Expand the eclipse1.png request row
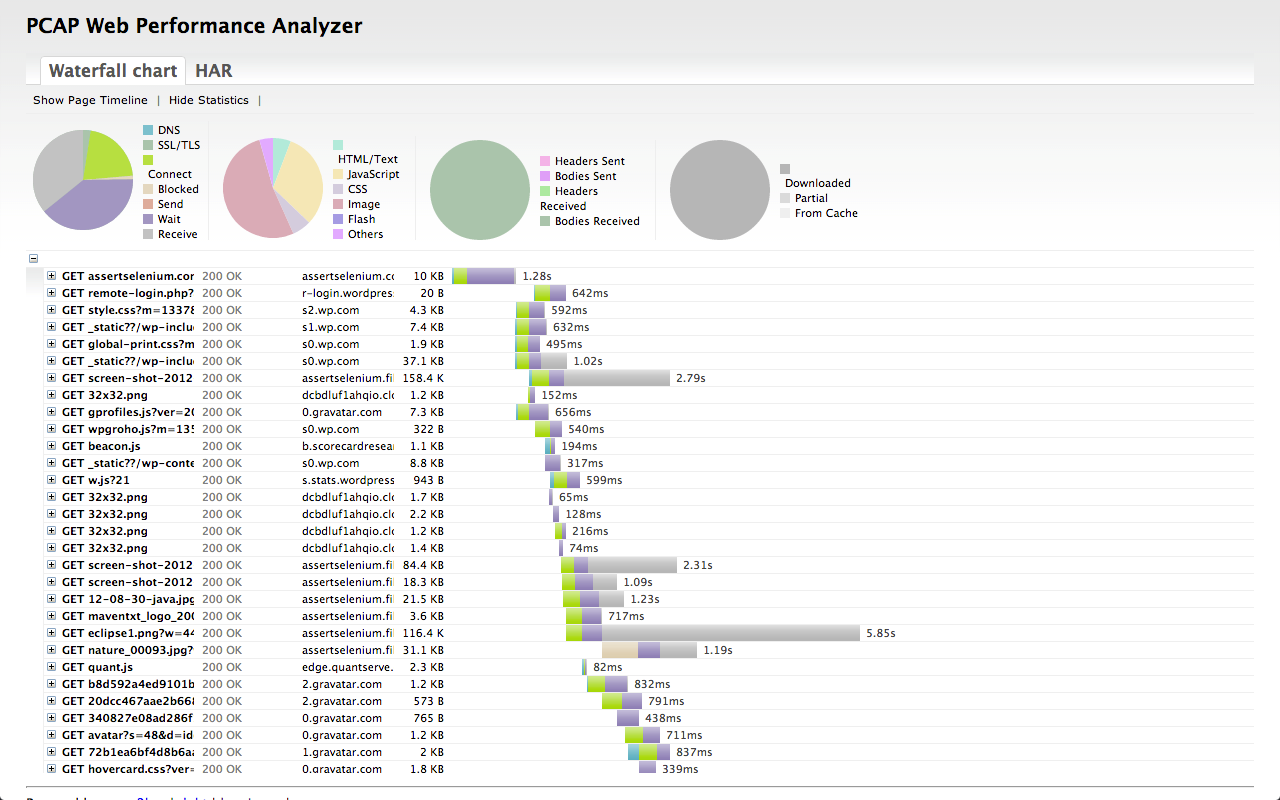The height and width of the screenshot is (800, 1280). pyautogui.click(x=52, y=633)
